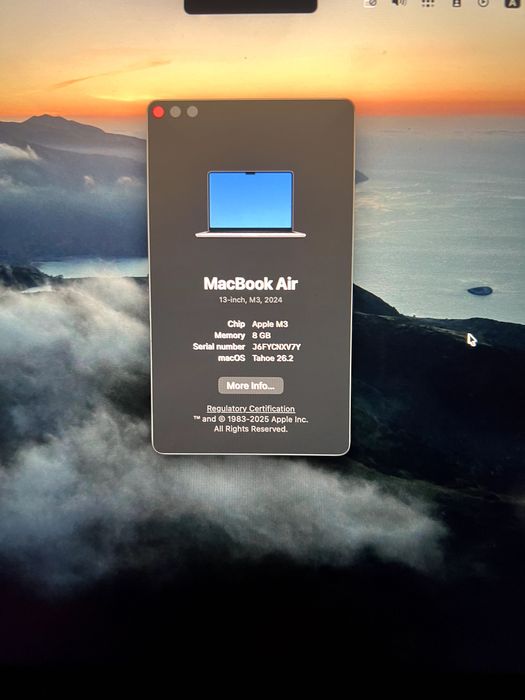Click the "Memory" label

pyautogui.click(x=229, y=335)
